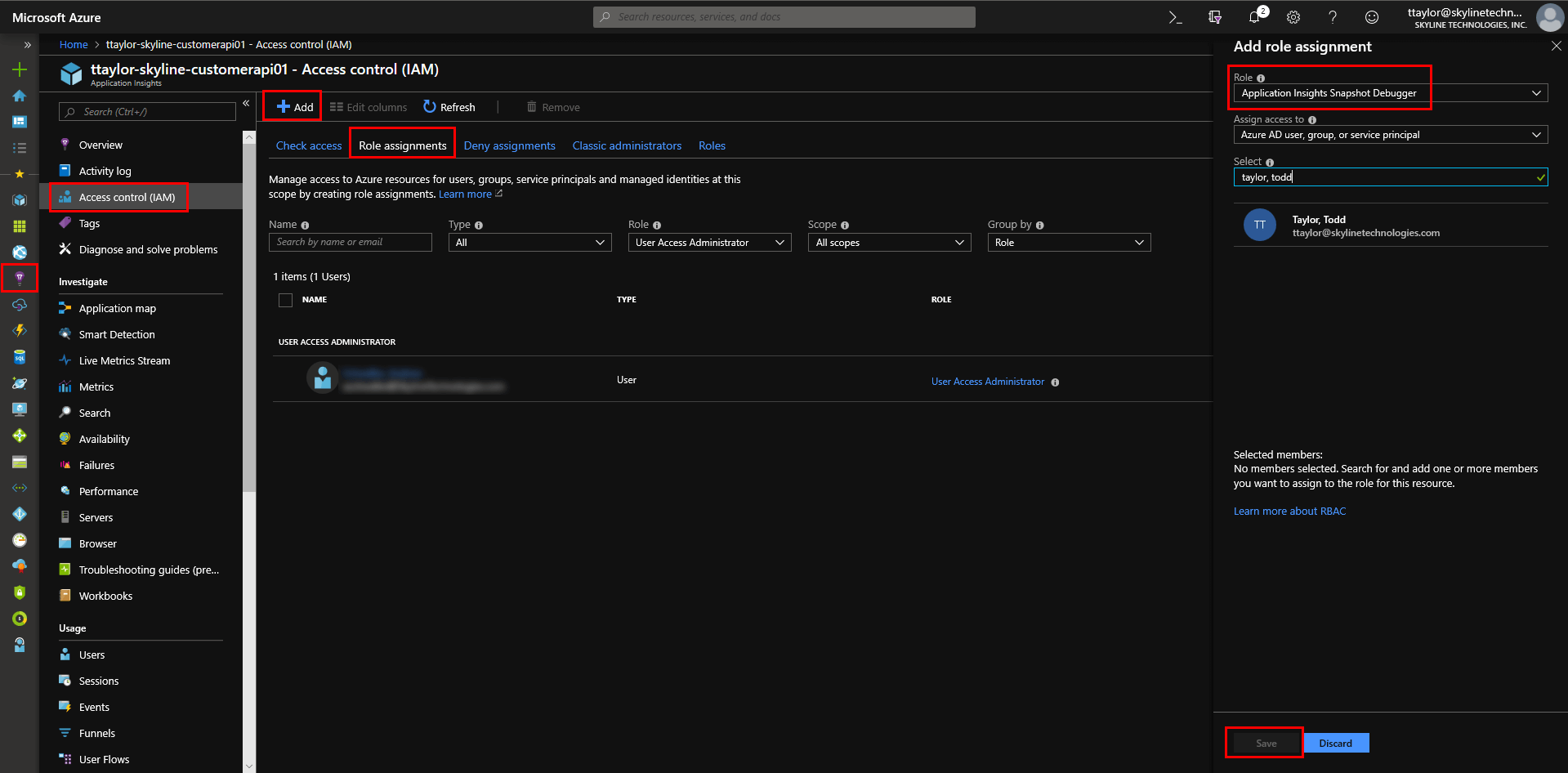Open the help question mark
The height and width of the screenshot is (773, 1568).
[1333, 17]
